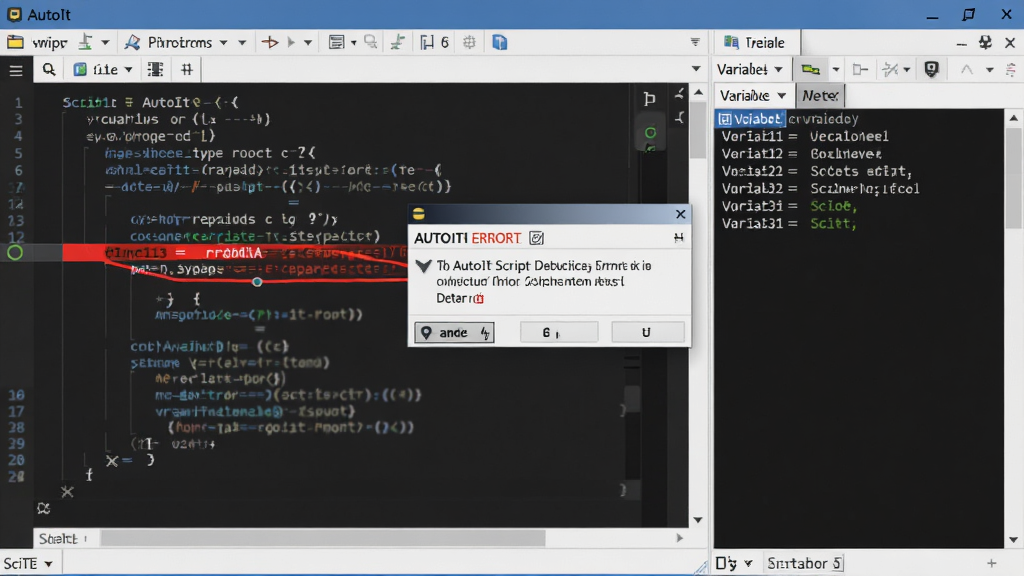
Task: Switch to the Treiale tab
Action: point(755,42)
